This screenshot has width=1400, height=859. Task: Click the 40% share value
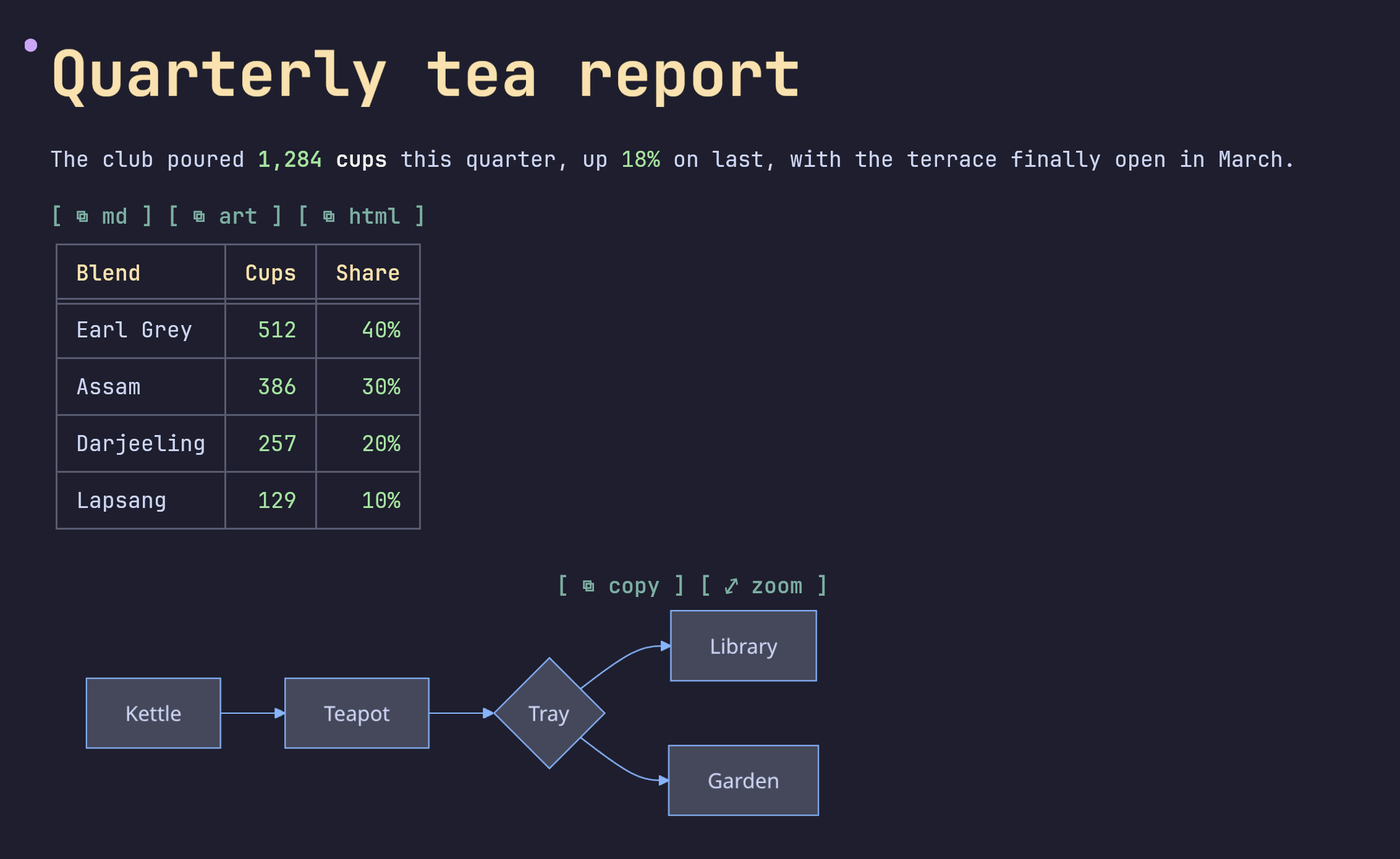(x=381, y=330)
